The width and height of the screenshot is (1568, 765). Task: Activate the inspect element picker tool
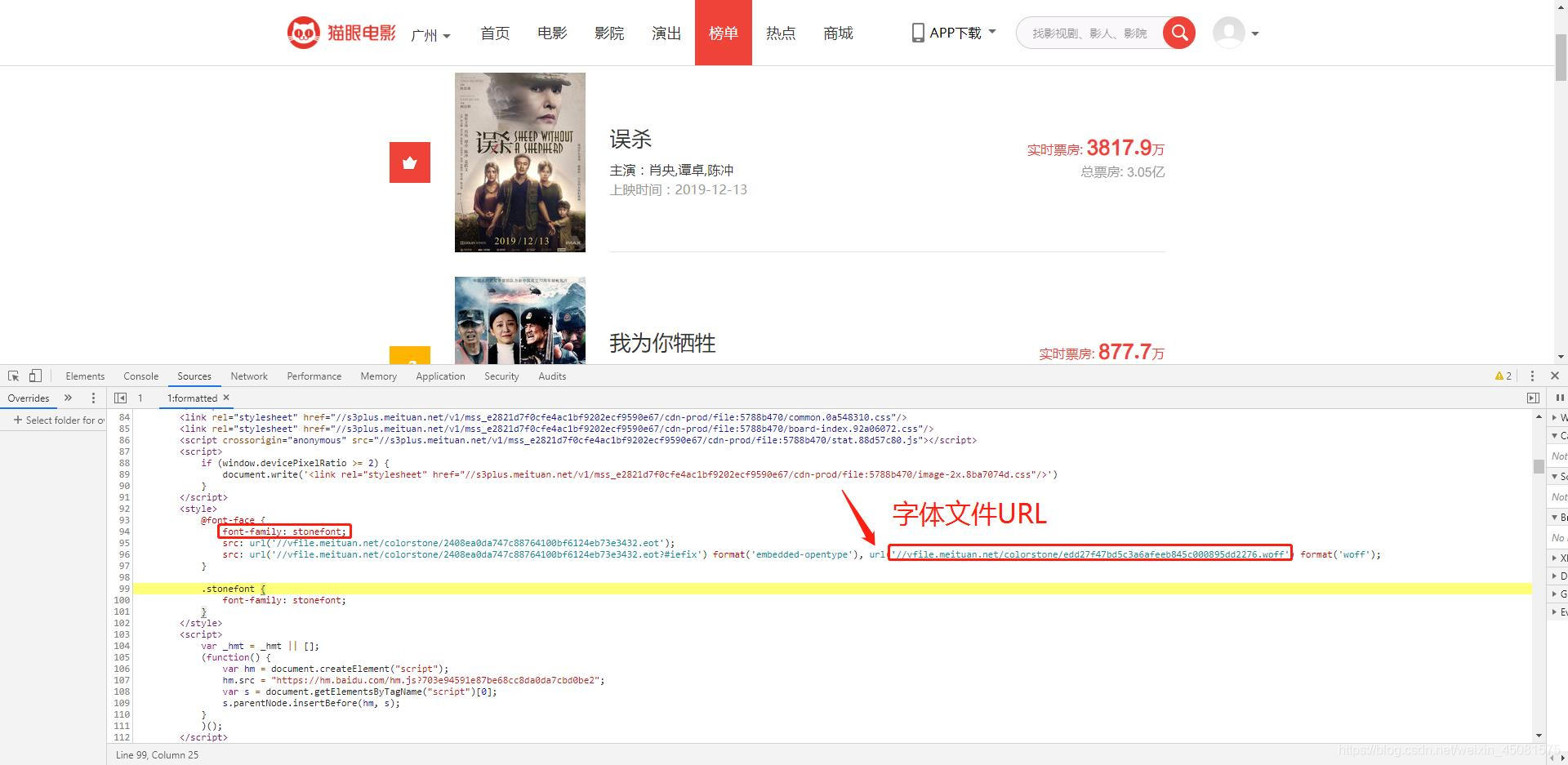point(14,376)
